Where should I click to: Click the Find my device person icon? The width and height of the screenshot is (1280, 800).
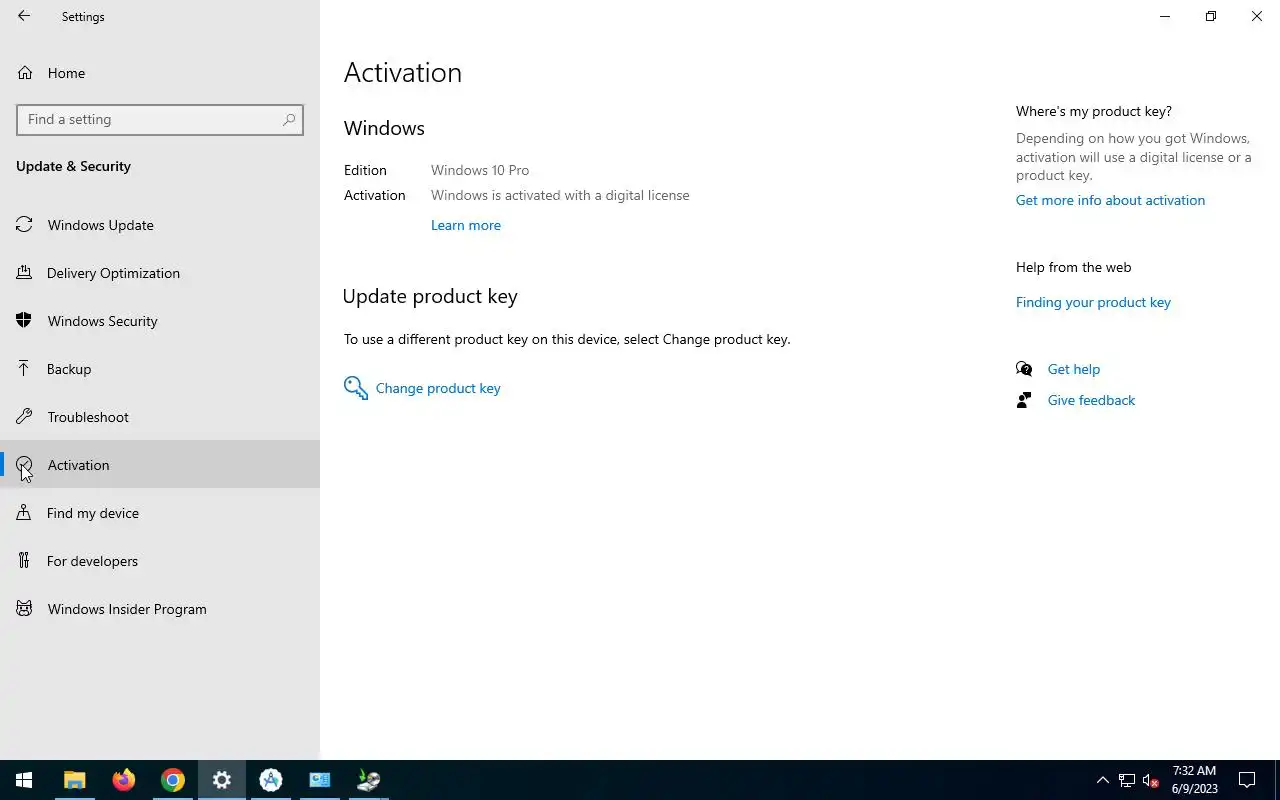[24, 513]
